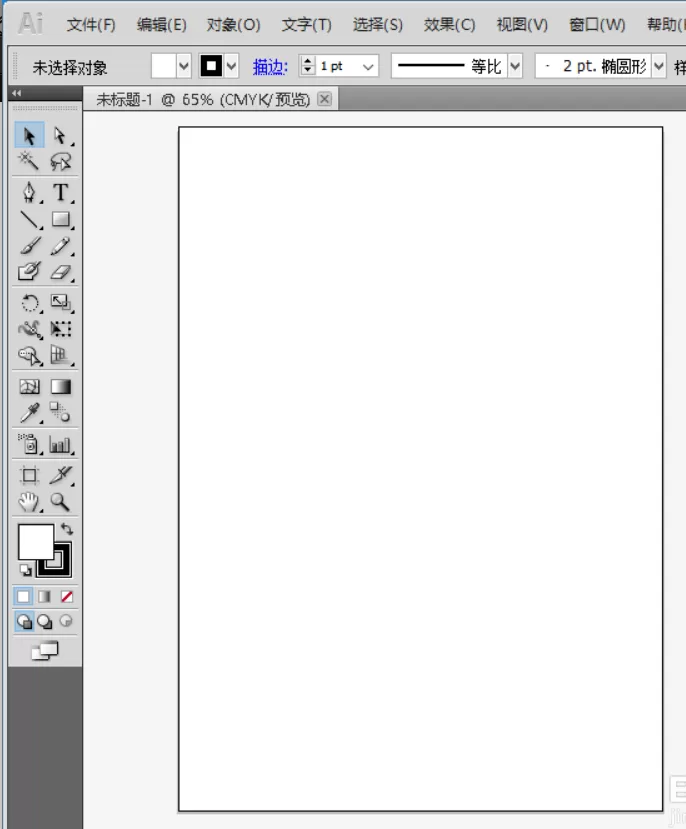Image resolution: width=686 pixels, height=829 pixels.
Task: Select the Eraser tool
Action: click(x=60, y=272)
